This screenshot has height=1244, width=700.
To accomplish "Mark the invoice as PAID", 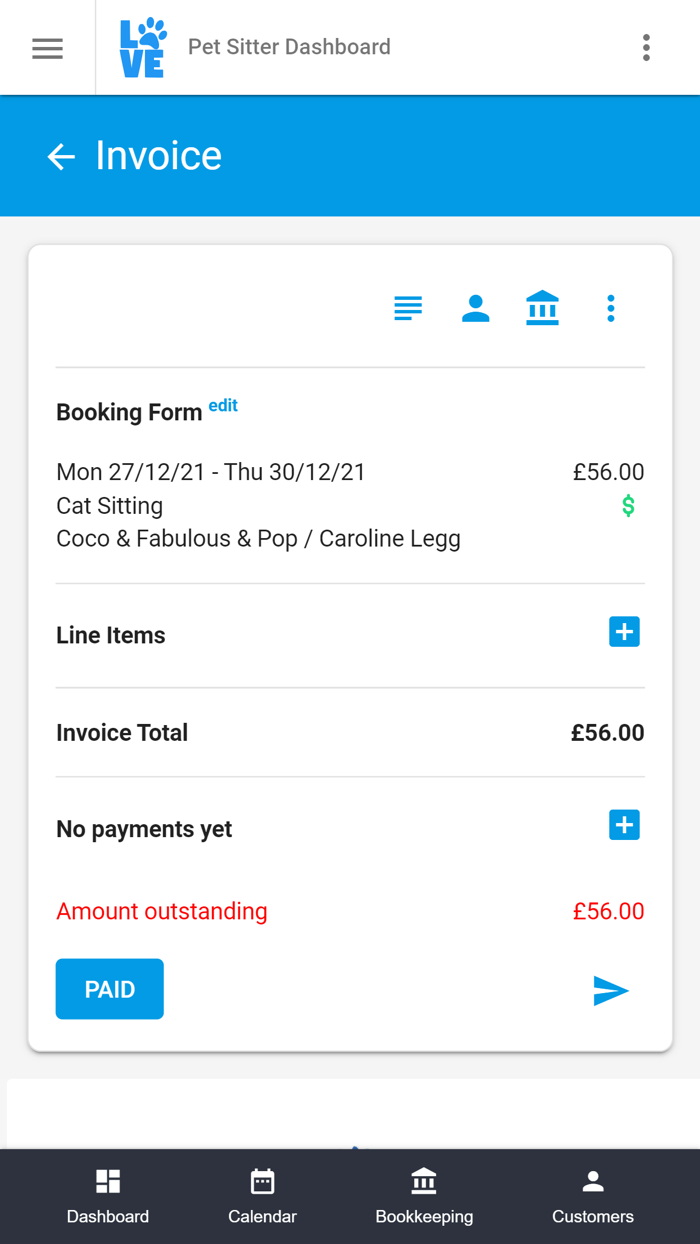I will (x=109, y=988).
